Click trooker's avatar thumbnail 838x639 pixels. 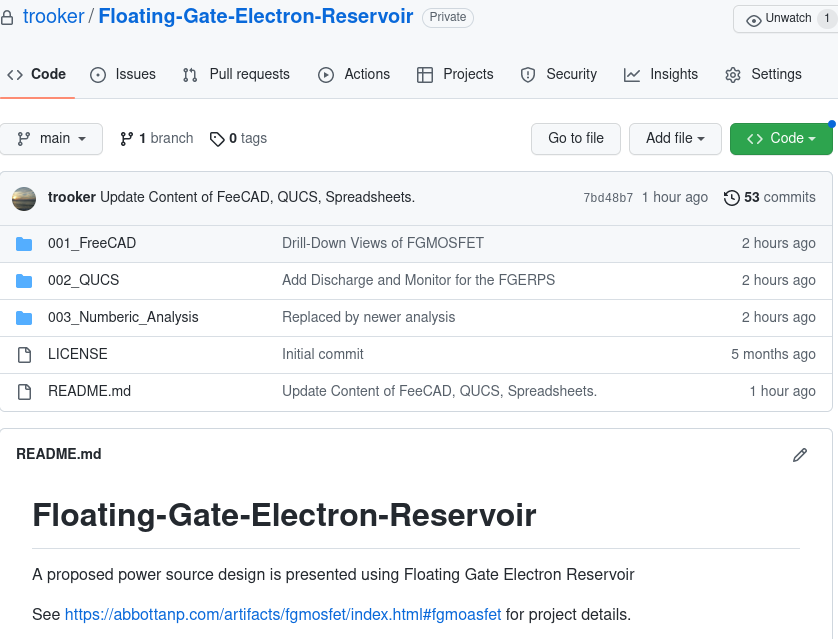24,198
